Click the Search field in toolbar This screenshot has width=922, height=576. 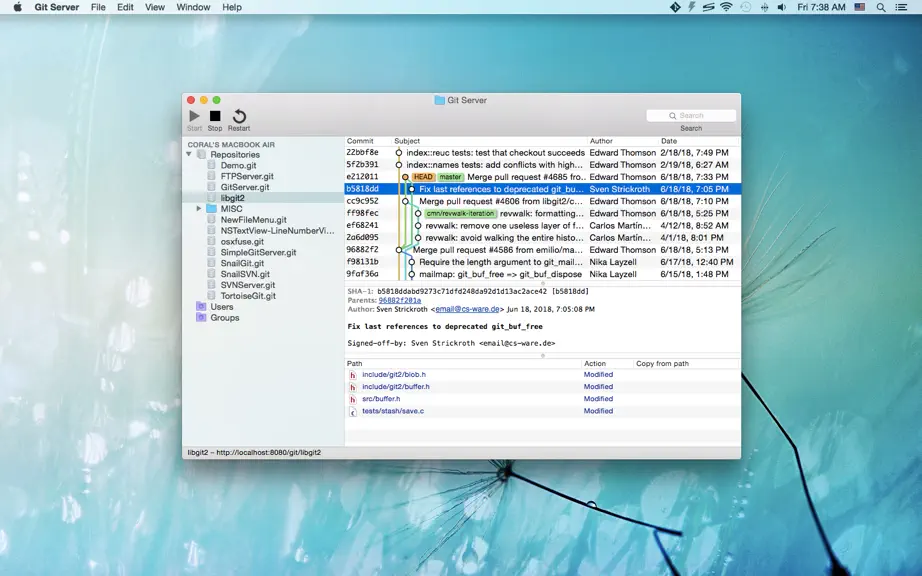(x=691, y=115)
